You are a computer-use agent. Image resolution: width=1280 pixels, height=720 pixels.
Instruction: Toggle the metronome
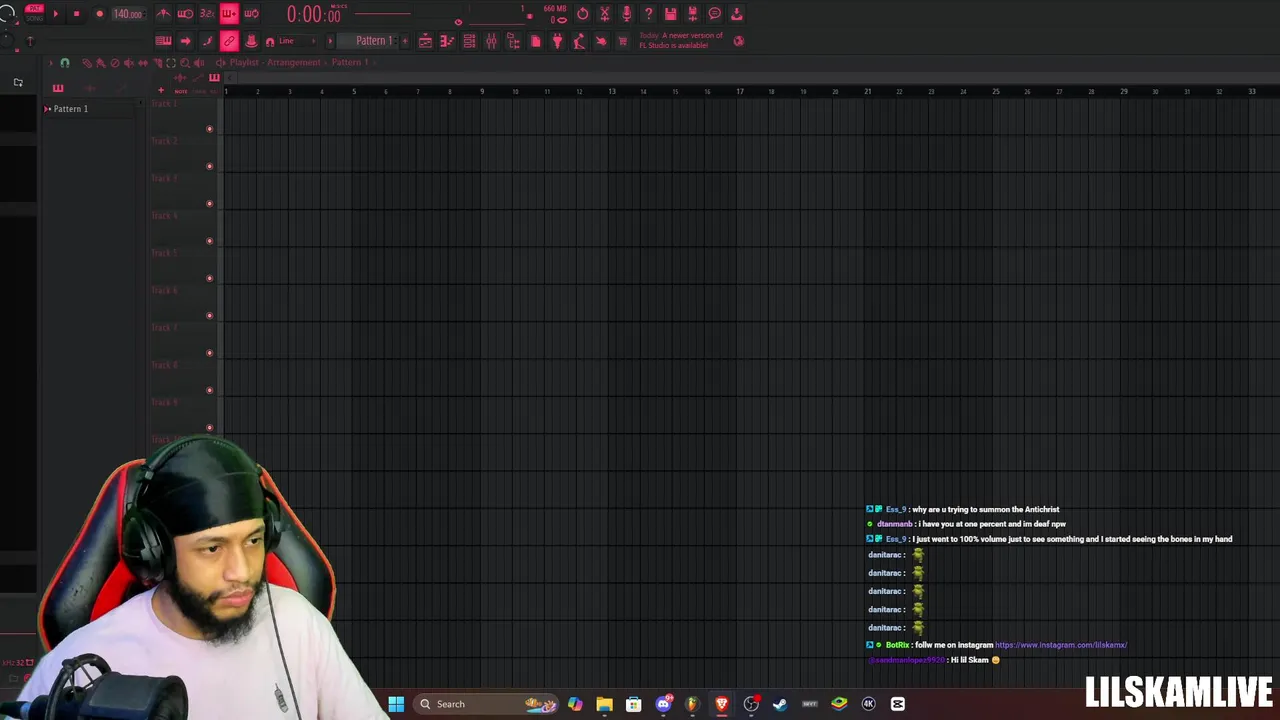[x=164, y=14]
